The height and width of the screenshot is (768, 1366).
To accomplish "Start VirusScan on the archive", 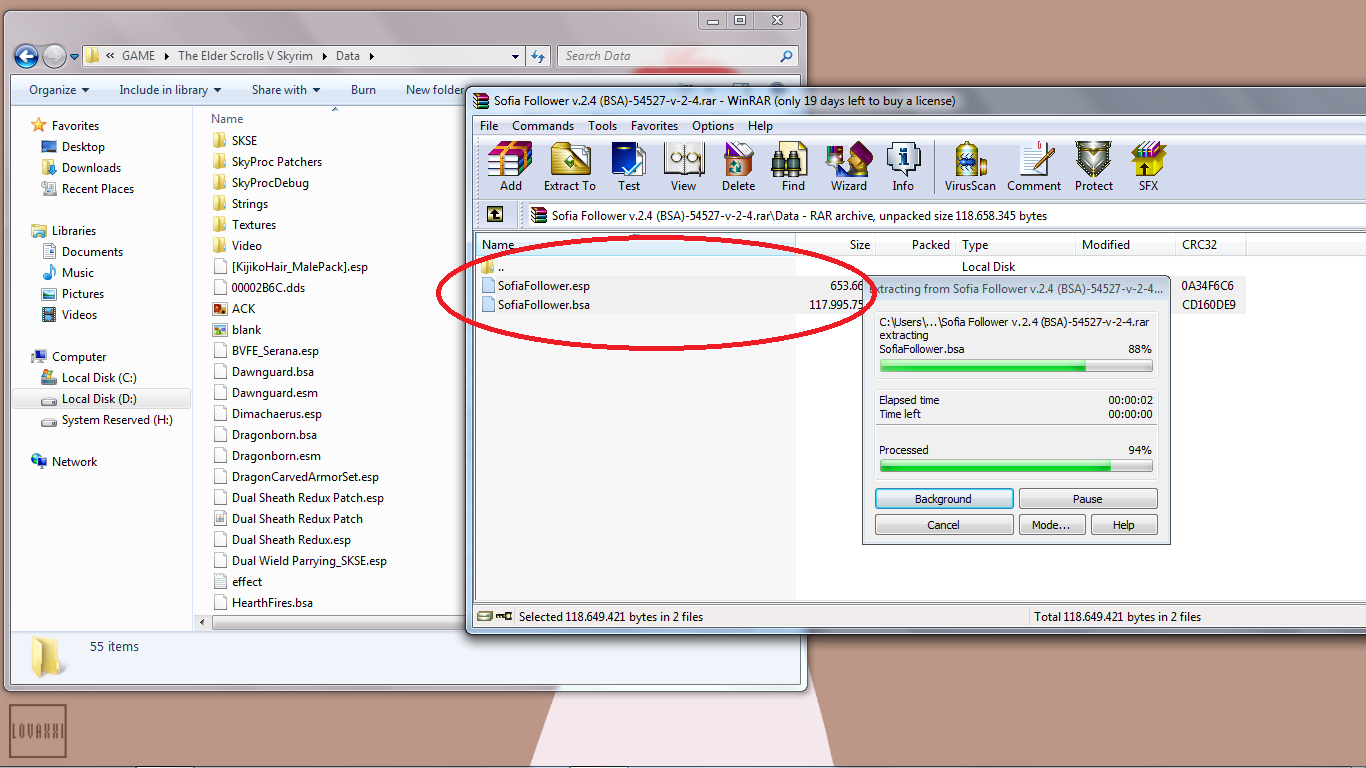I will point(970,166).
